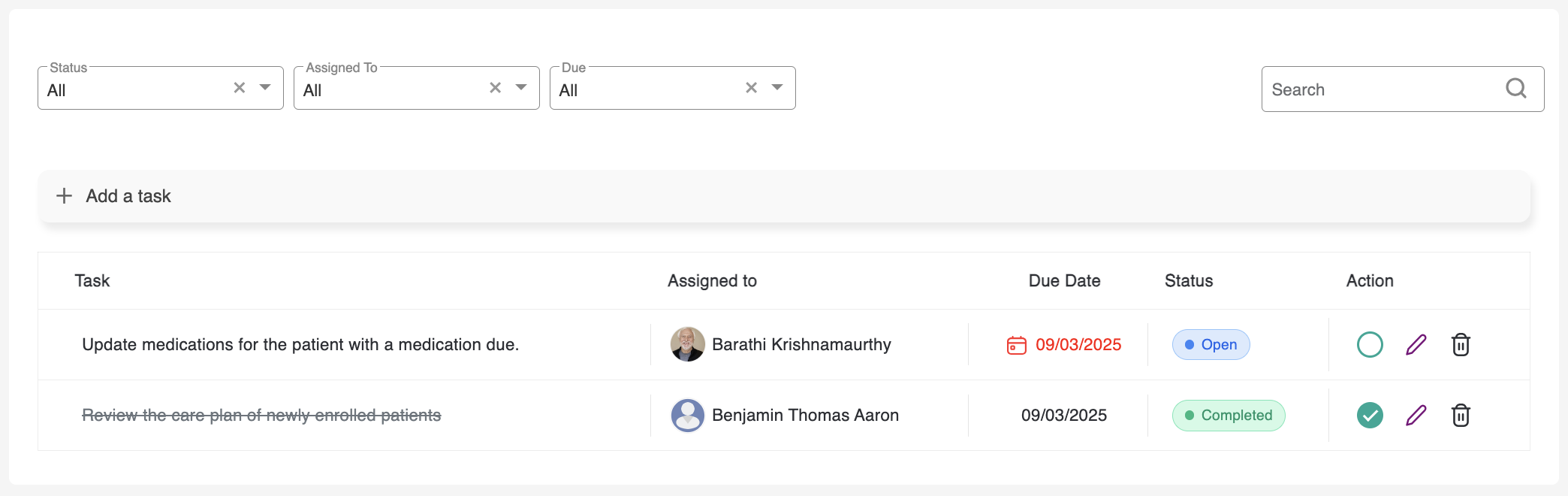Delete the Update medications task
Screen dimensions: 1568x496
click(1461, 345)
